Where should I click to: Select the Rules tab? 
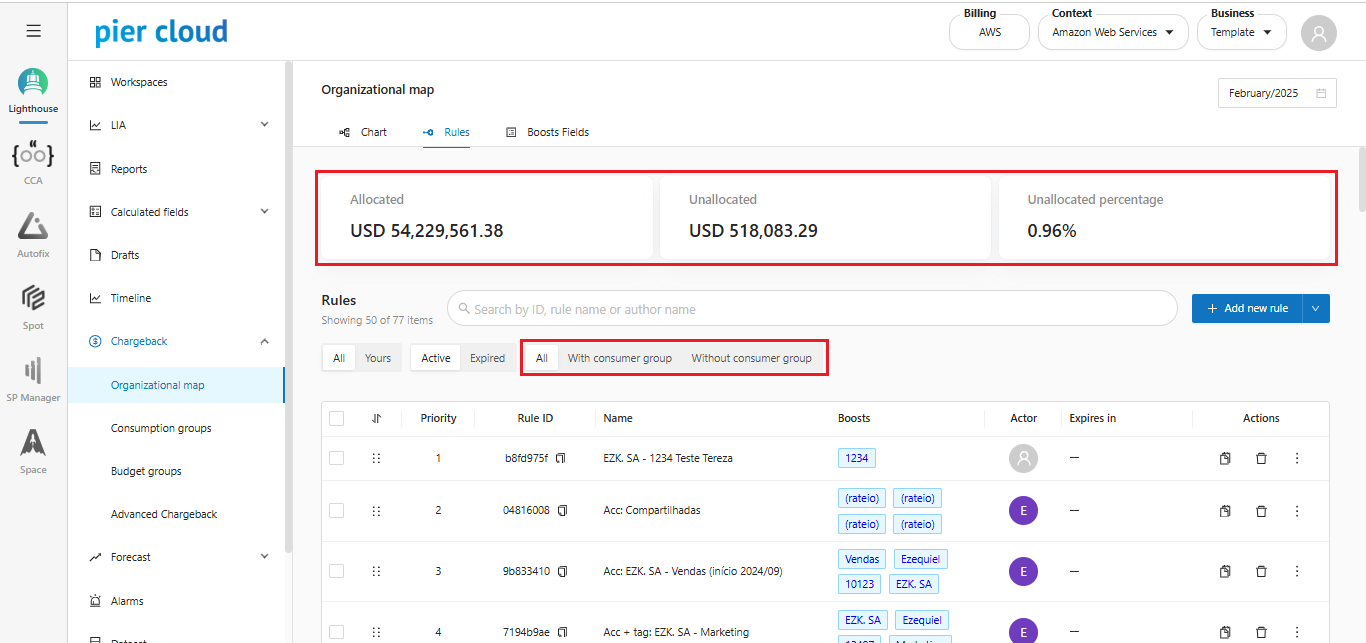tap(446, 132)
